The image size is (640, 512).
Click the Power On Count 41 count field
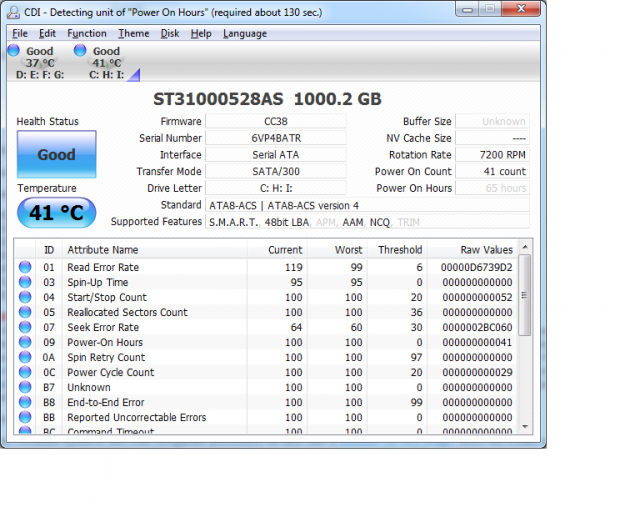[x=492, y=171]
